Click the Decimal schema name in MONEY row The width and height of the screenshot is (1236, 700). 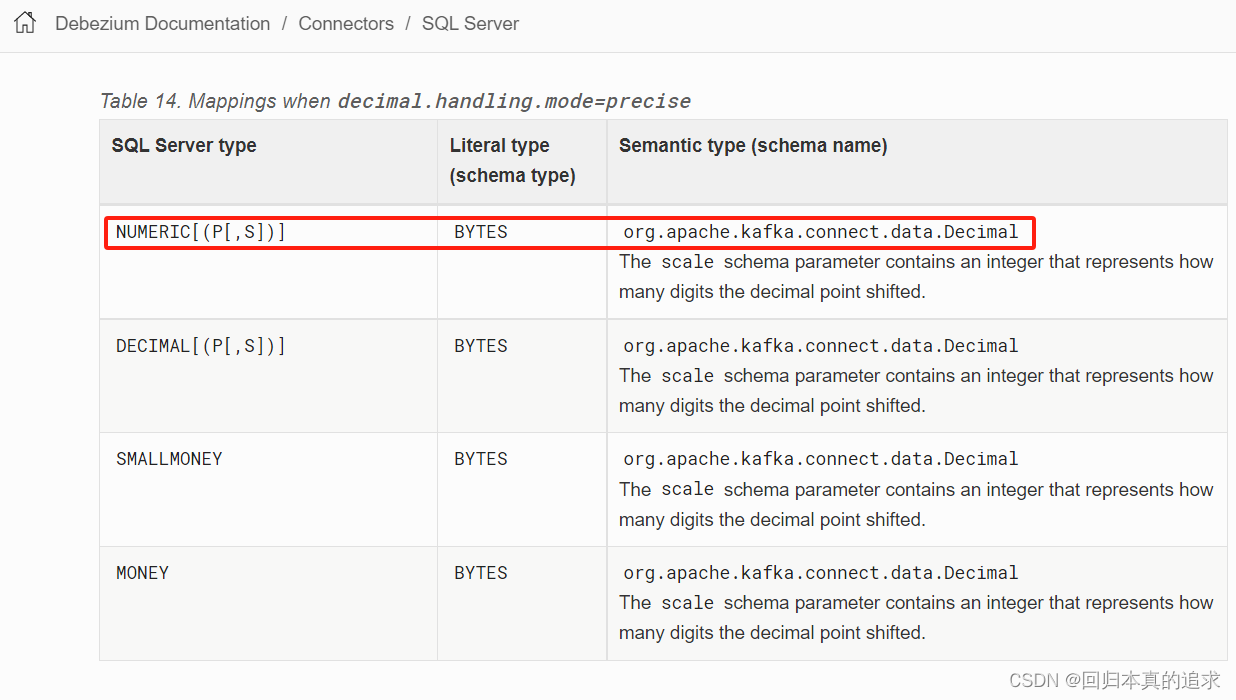tap(821, 573)
